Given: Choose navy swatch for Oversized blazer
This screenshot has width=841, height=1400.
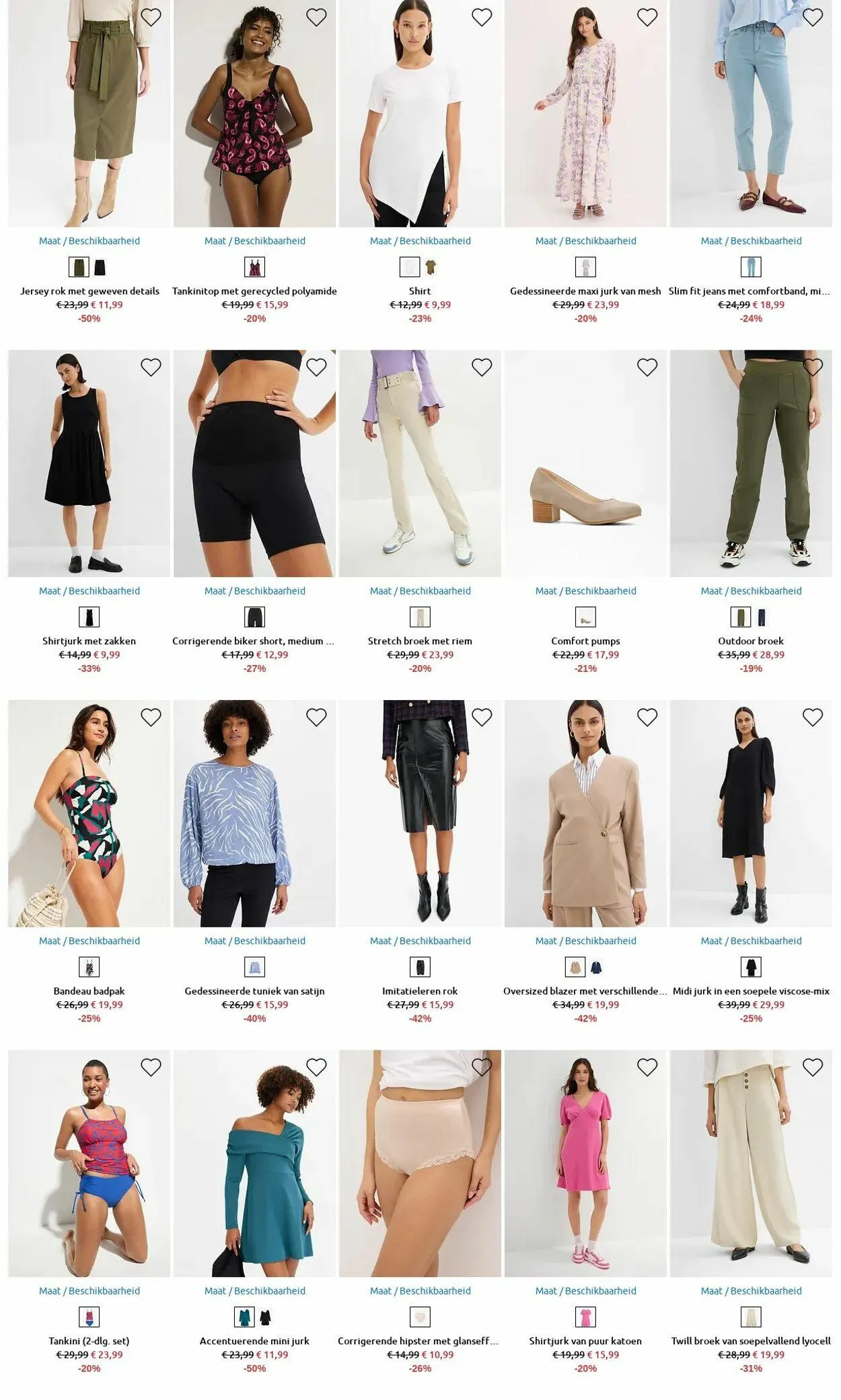Looking at the screenshot, I should [x=596, y=968].
